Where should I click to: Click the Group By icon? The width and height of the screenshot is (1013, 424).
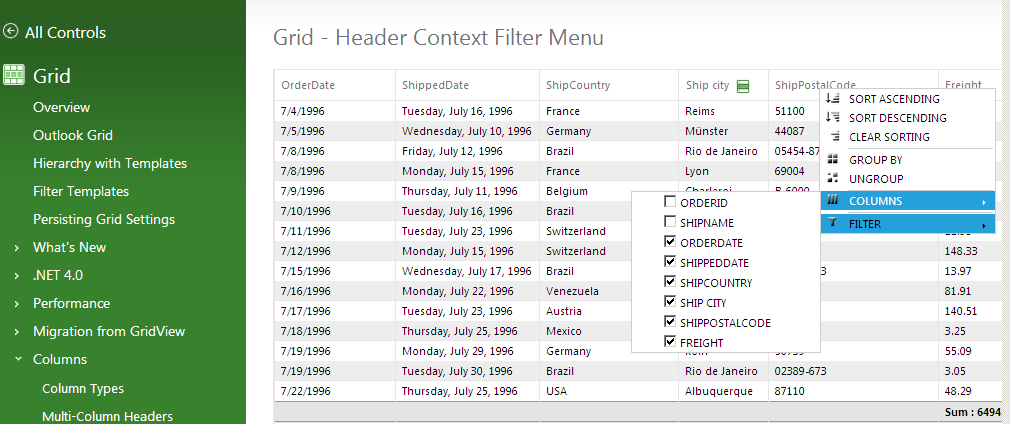tap(833, 160)
